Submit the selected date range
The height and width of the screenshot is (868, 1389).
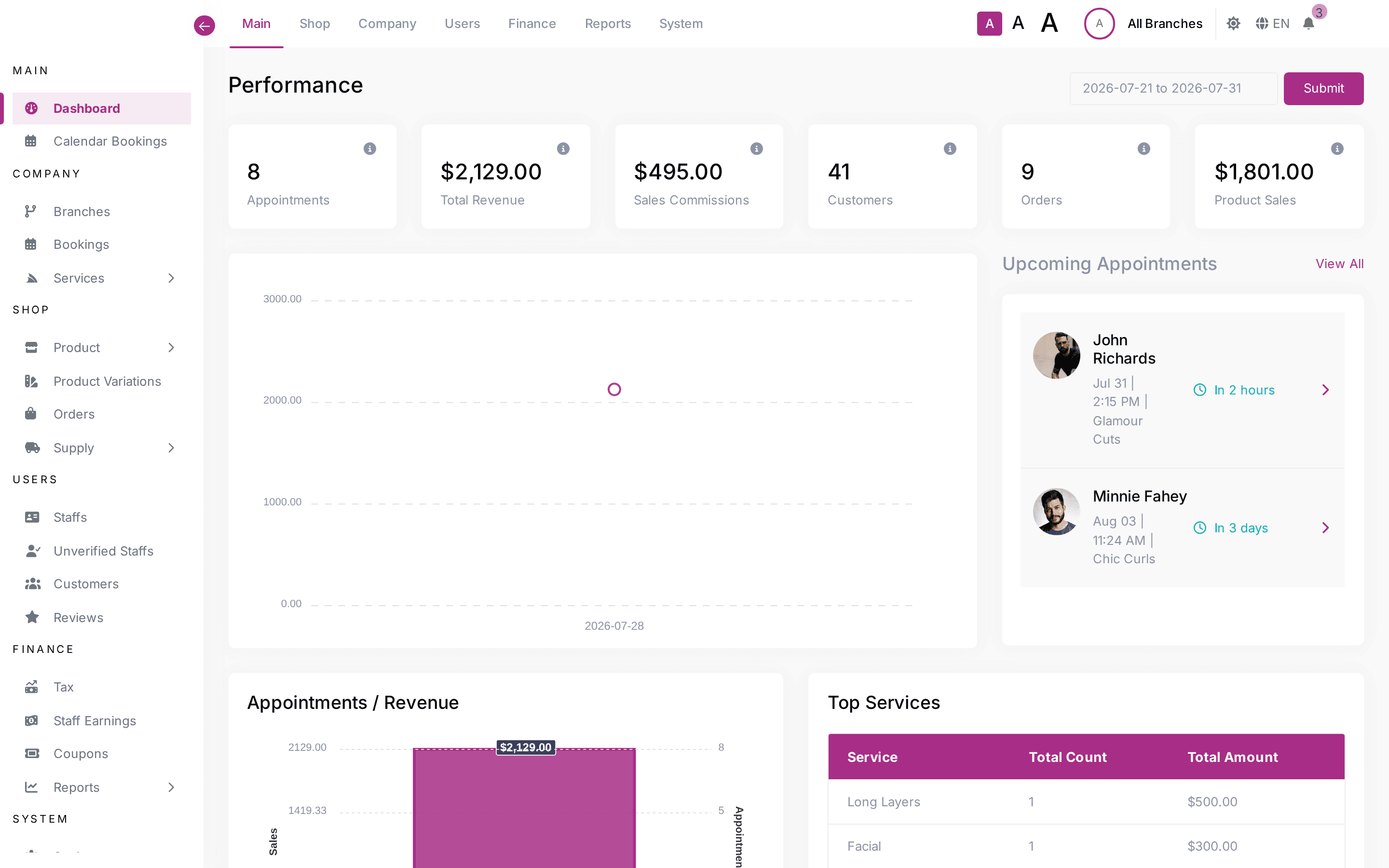coord(1323,88)
